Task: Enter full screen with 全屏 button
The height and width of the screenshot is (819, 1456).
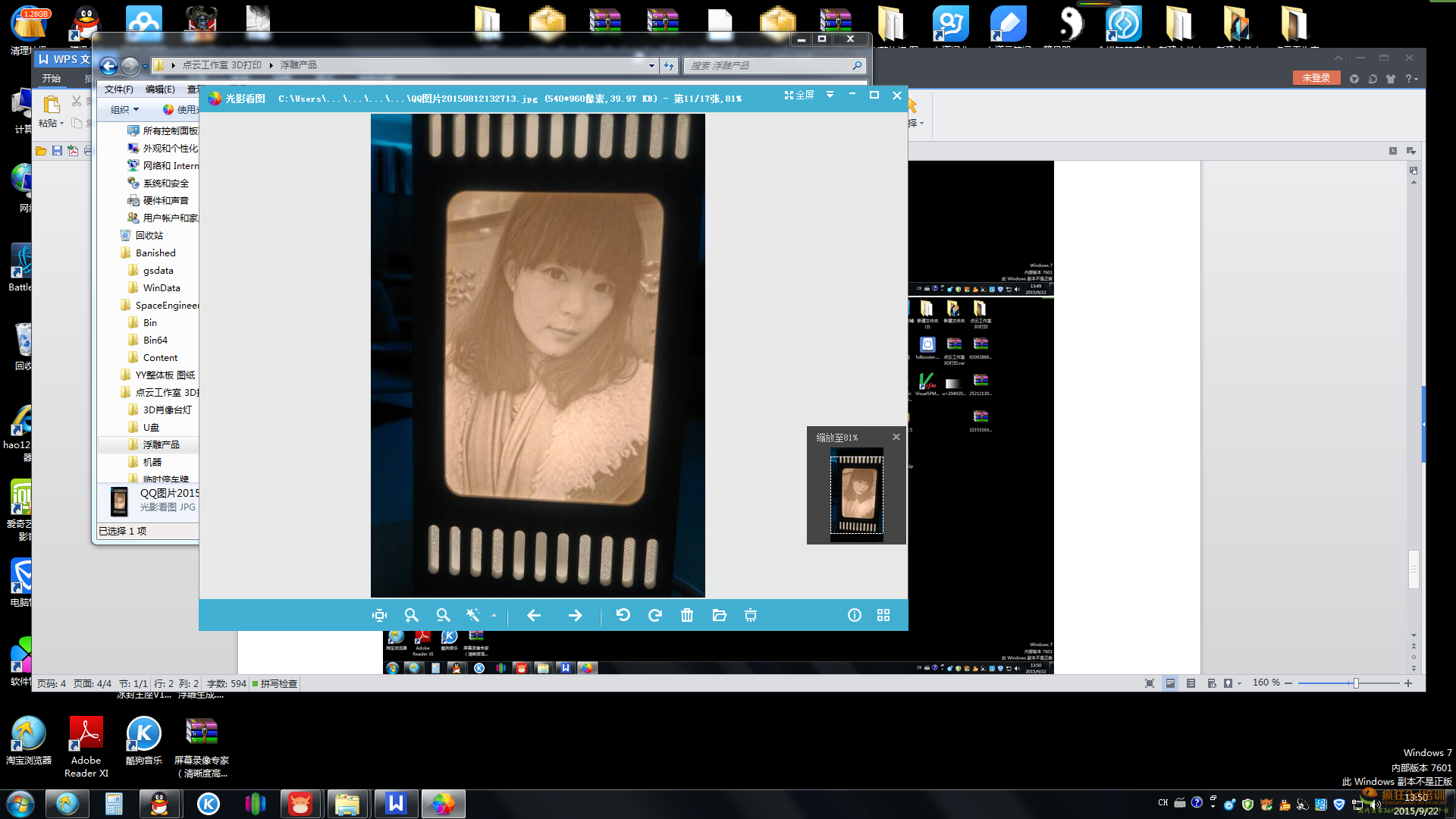Action: point(799,96)
